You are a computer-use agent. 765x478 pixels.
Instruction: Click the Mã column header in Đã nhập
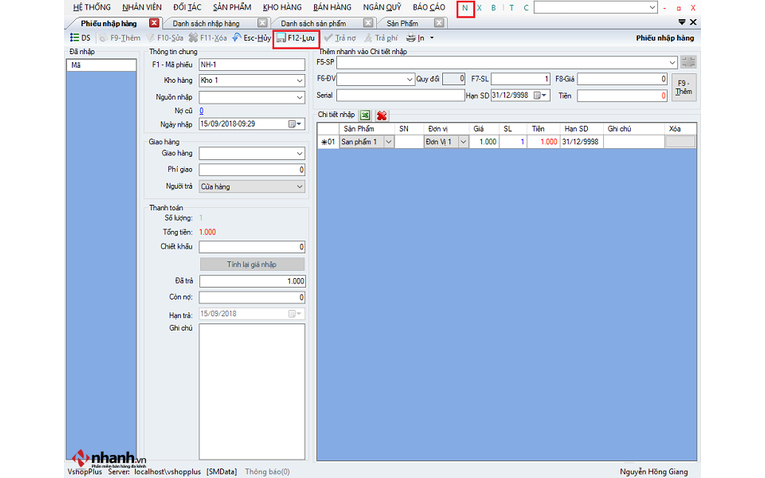coord(101,65)
